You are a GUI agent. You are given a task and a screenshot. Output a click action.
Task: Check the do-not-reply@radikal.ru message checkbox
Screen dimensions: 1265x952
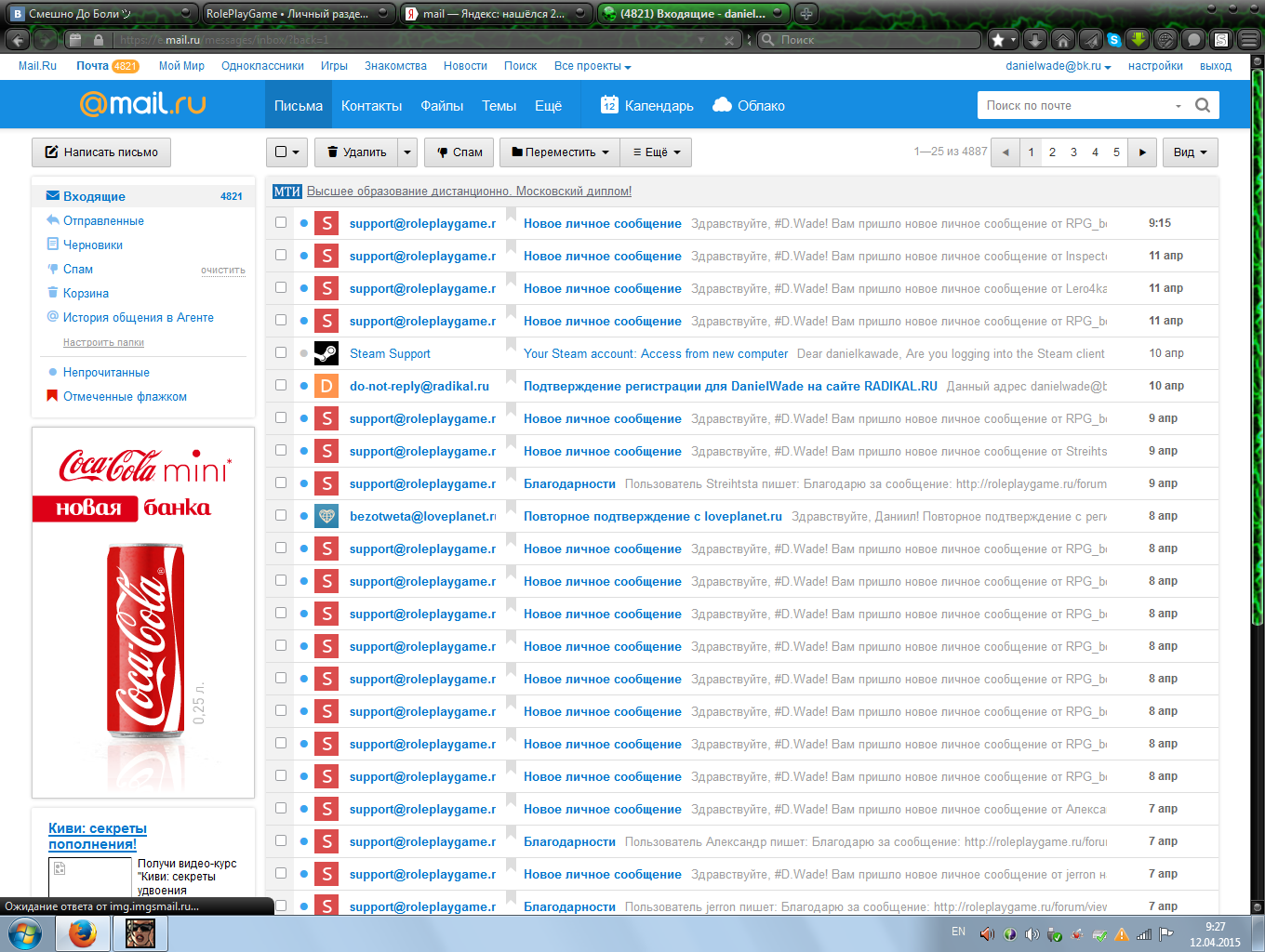281,385
